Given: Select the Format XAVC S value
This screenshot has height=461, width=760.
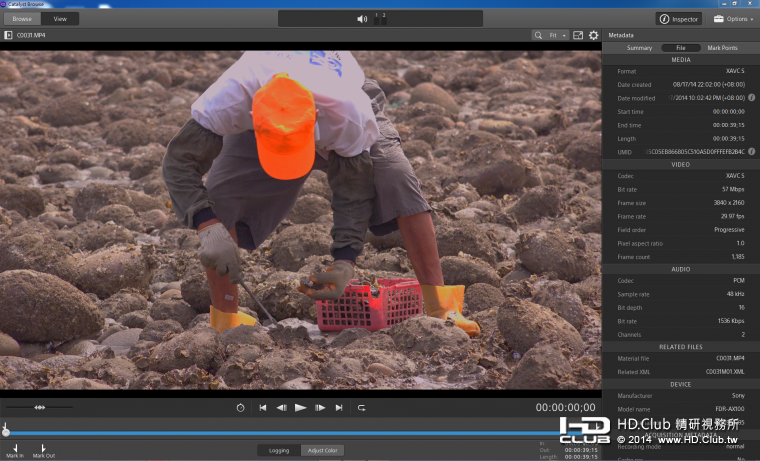Looking at the screenshot, I should [735, 71].
